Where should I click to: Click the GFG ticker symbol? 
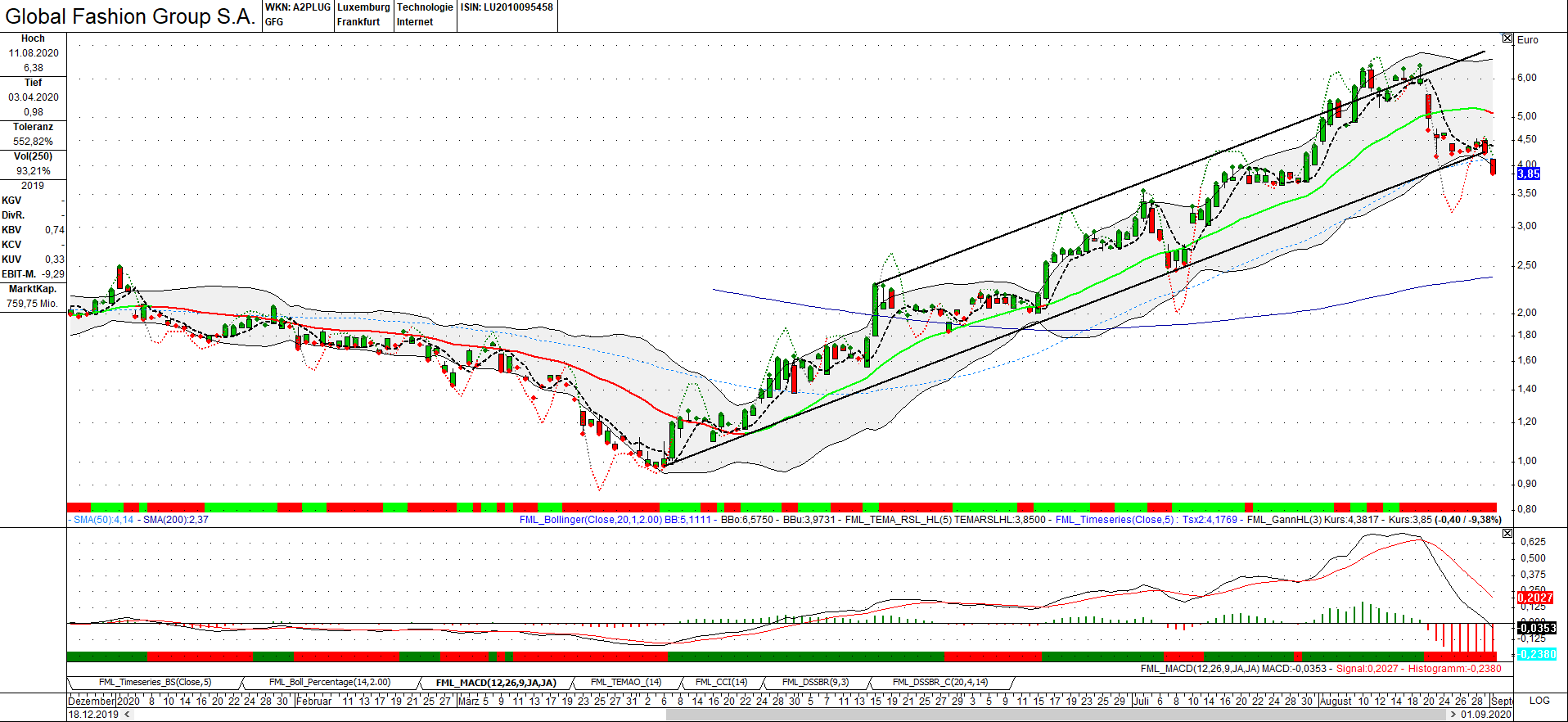274,22
